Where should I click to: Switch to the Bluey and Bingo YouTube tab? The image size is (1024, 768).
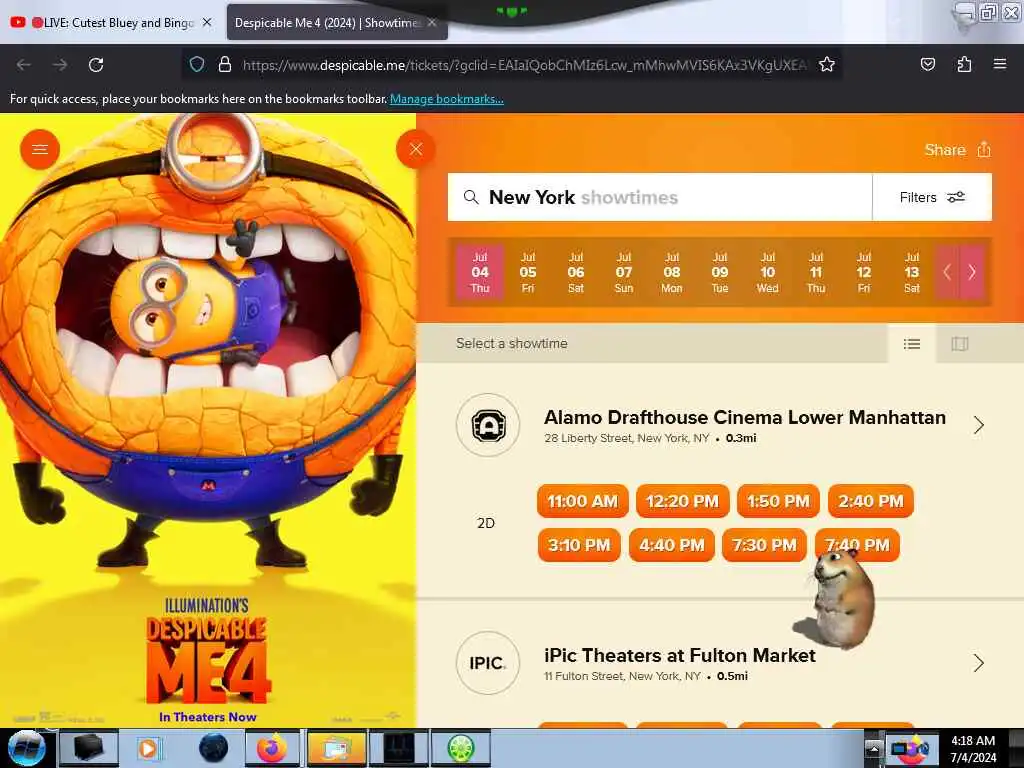coord(111,23)
